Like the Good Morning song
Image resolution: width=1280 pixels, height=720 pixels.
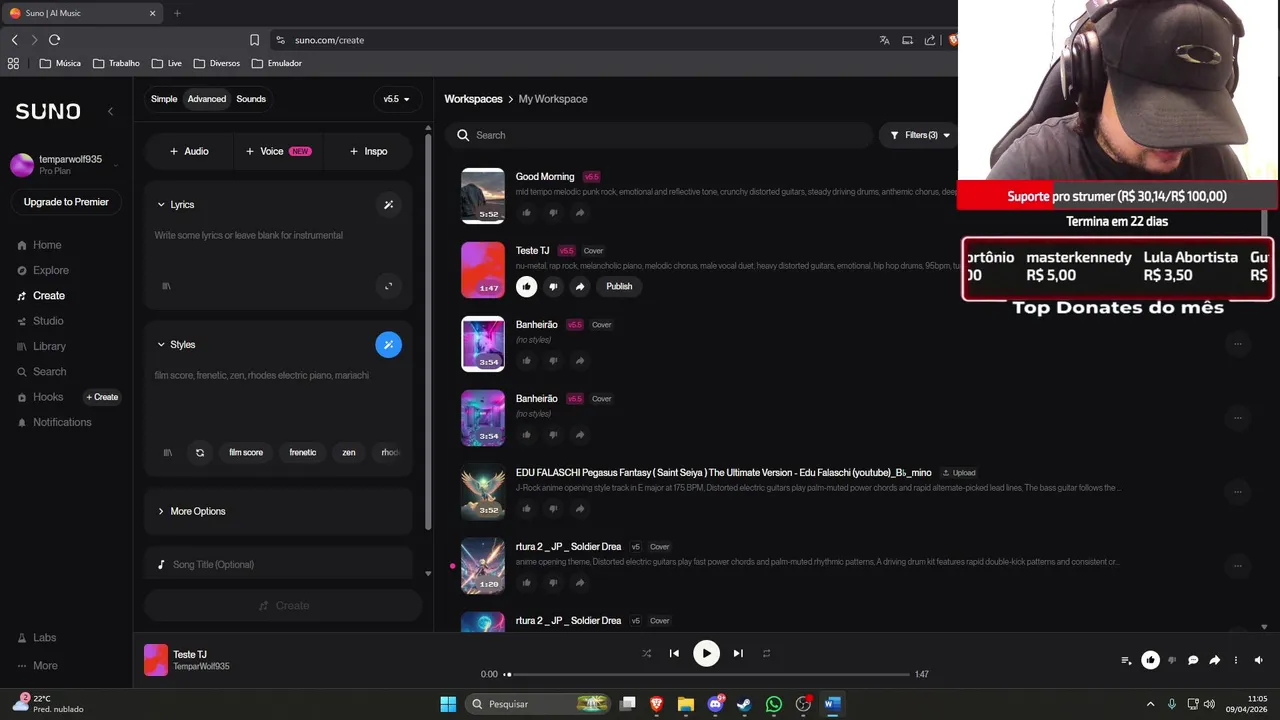(x=526, y=212)
